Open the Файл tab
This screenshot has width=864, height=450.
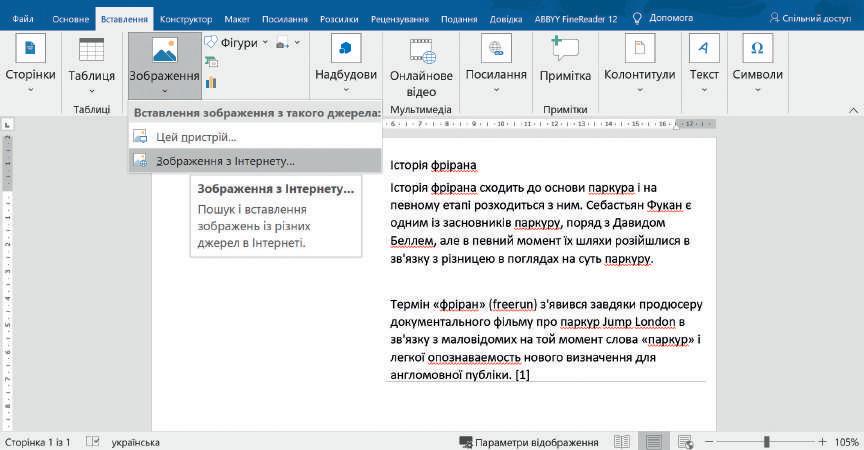(x=23, y=19)
